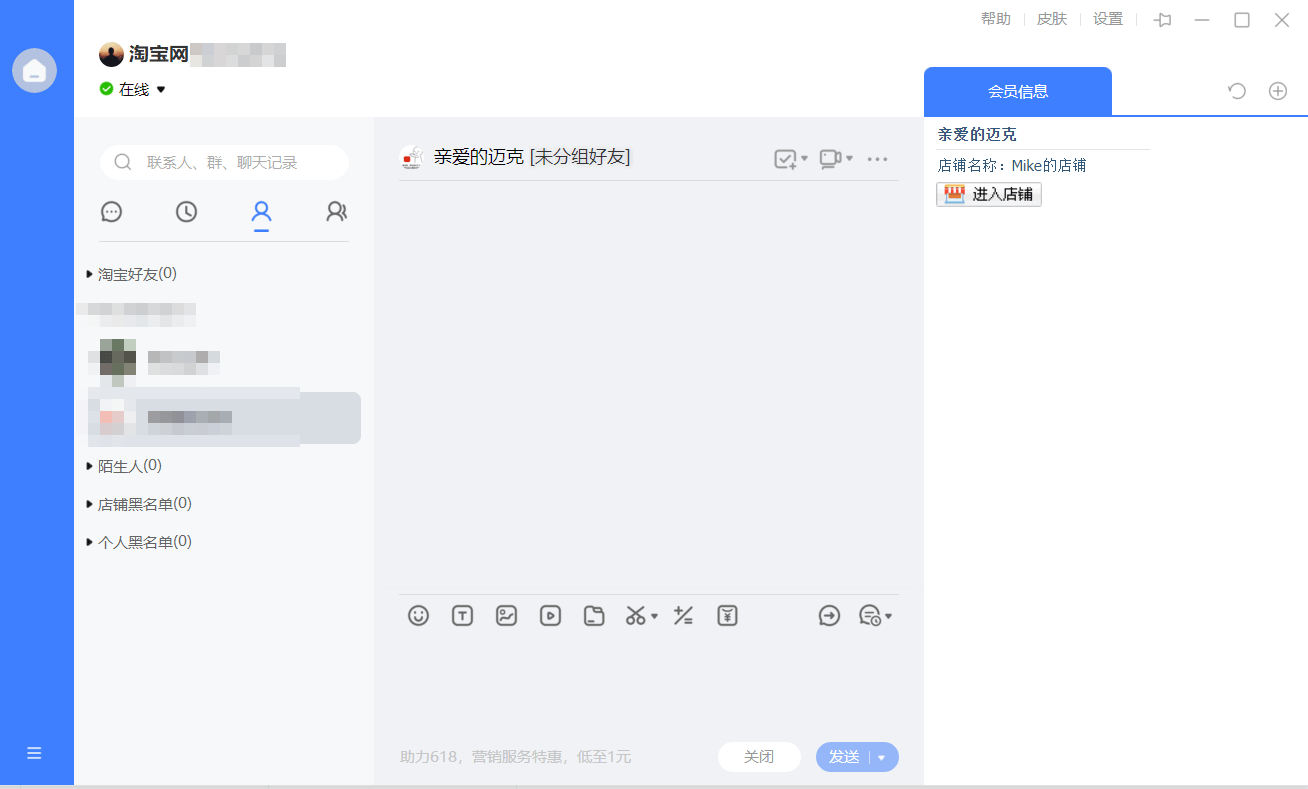Send an image from the chat toolbar
The height and width of the screenshot is (789, 1308).
(x=506, y=616)
